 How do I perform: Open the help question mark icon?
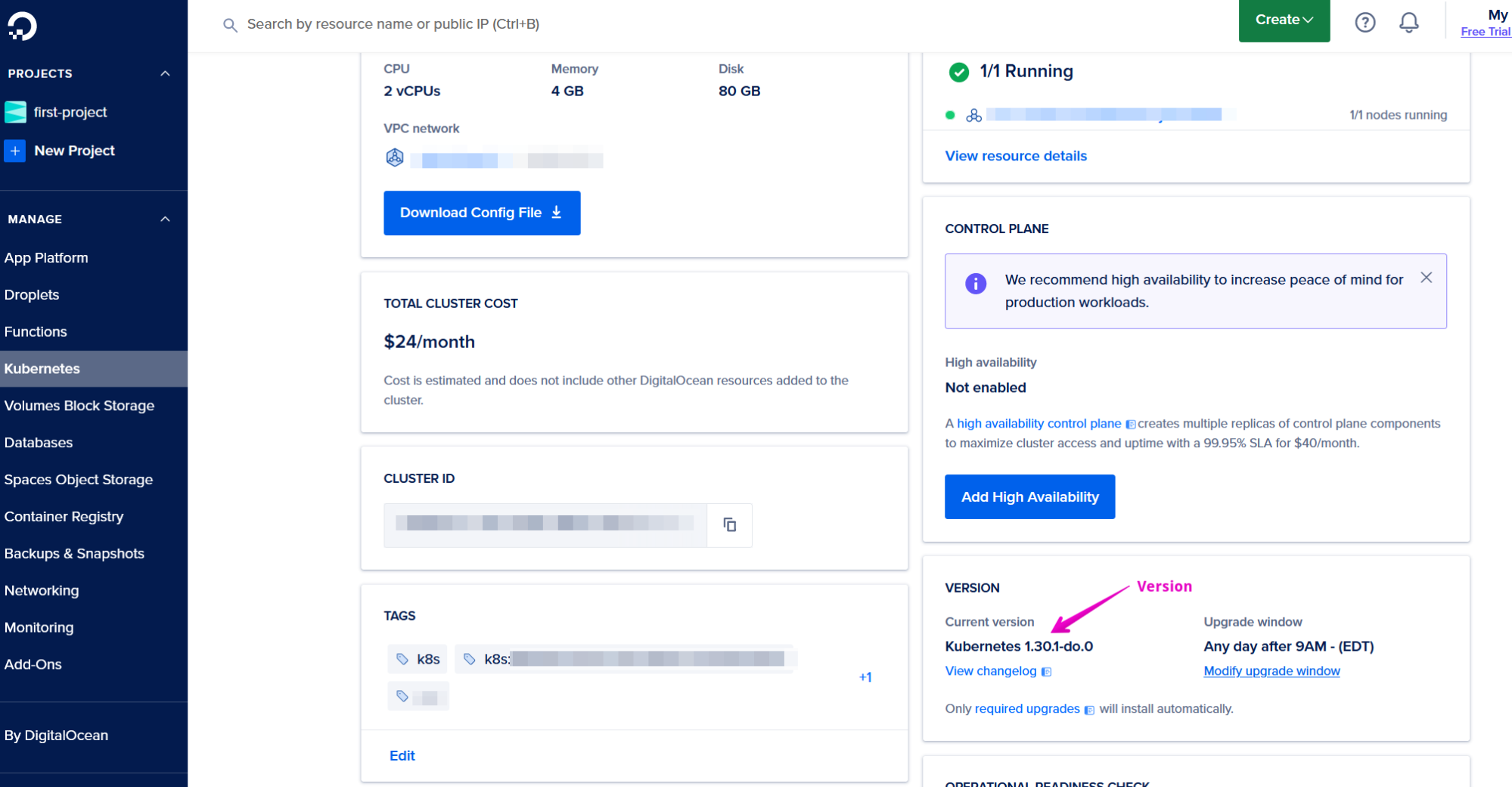pyautogui.click(x=1365, y=23)
